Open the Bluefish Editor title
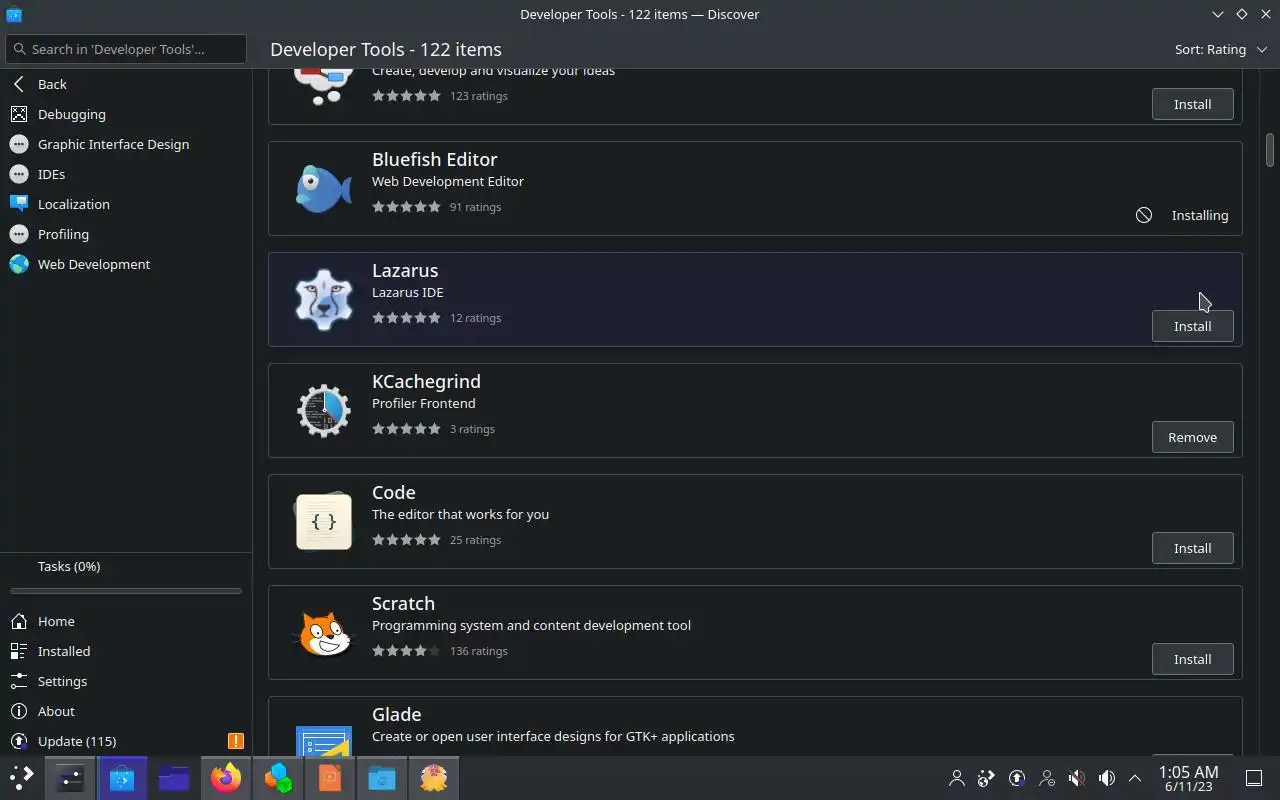Screen dimensions: 1280x800 coord(434,159)
